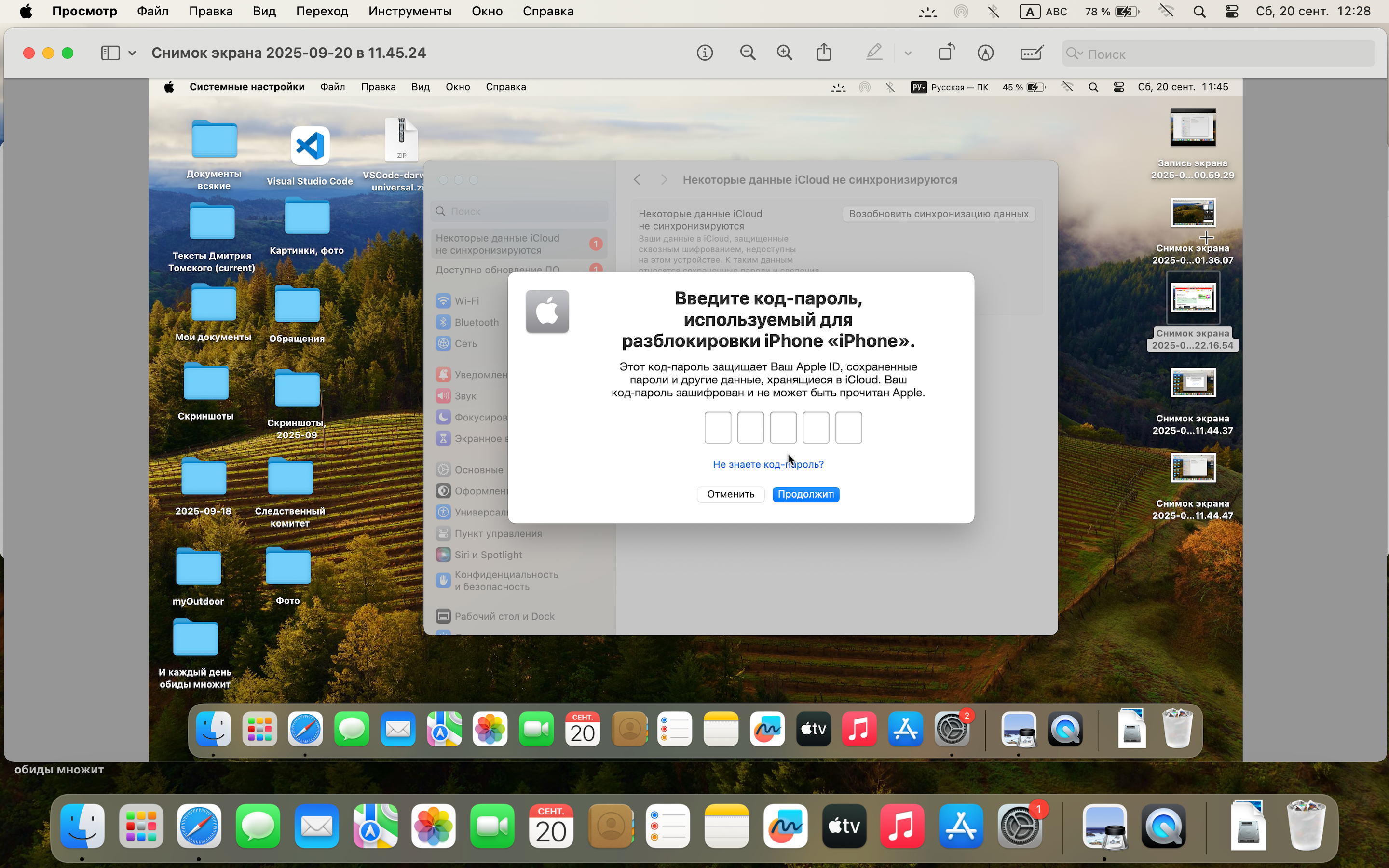Open the Переход menu

[322, 12]
